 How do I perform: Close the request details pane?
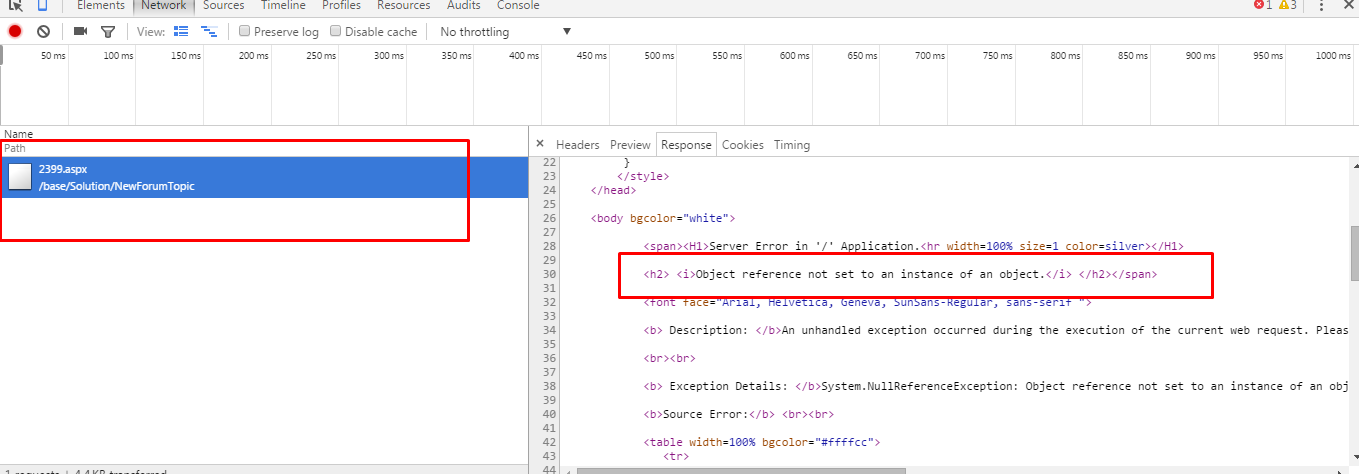click(x=540, y=144)
